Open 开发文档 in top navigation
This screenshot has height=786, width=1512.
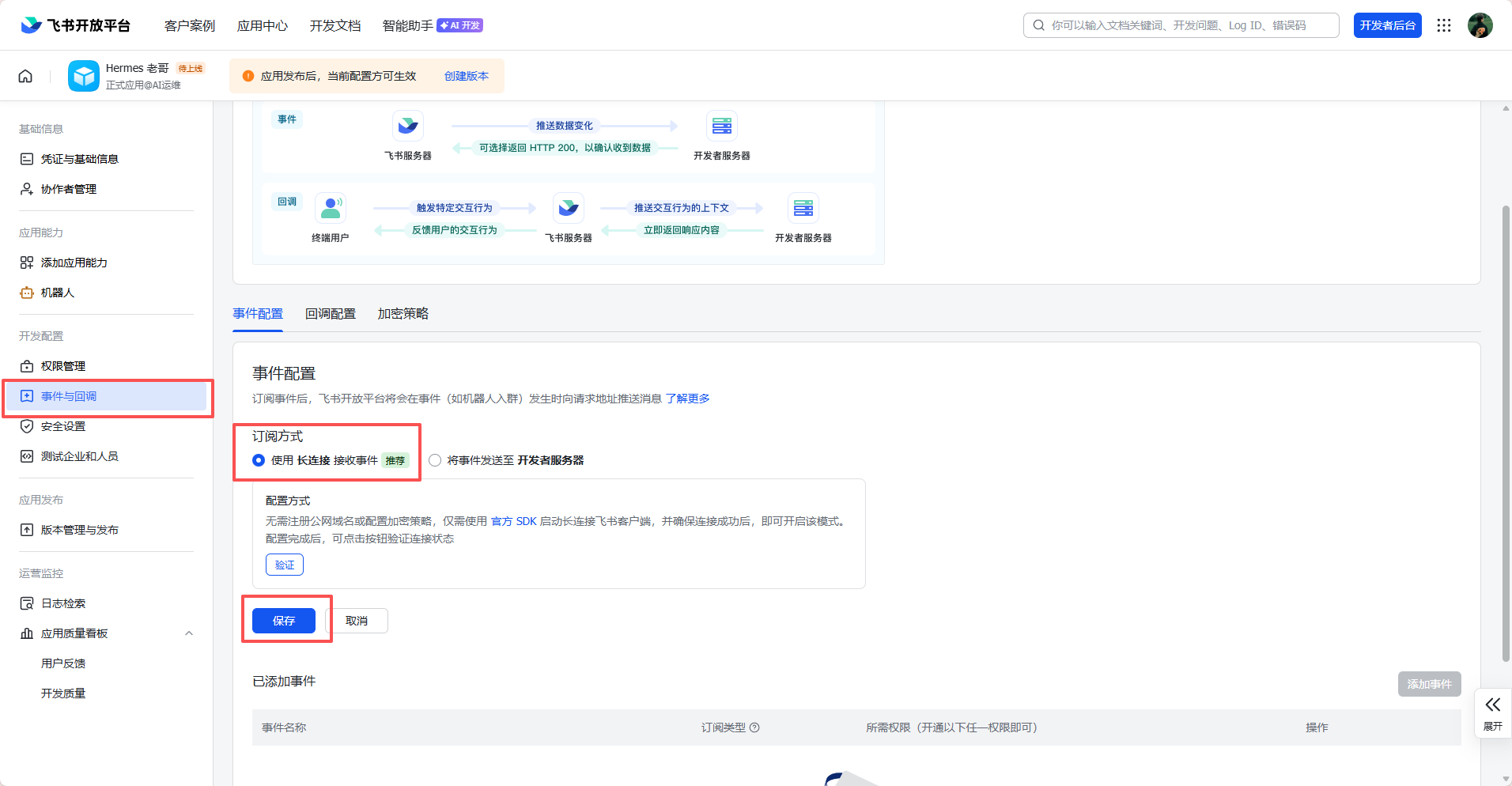pyautogui.click(x=335, y=25)
